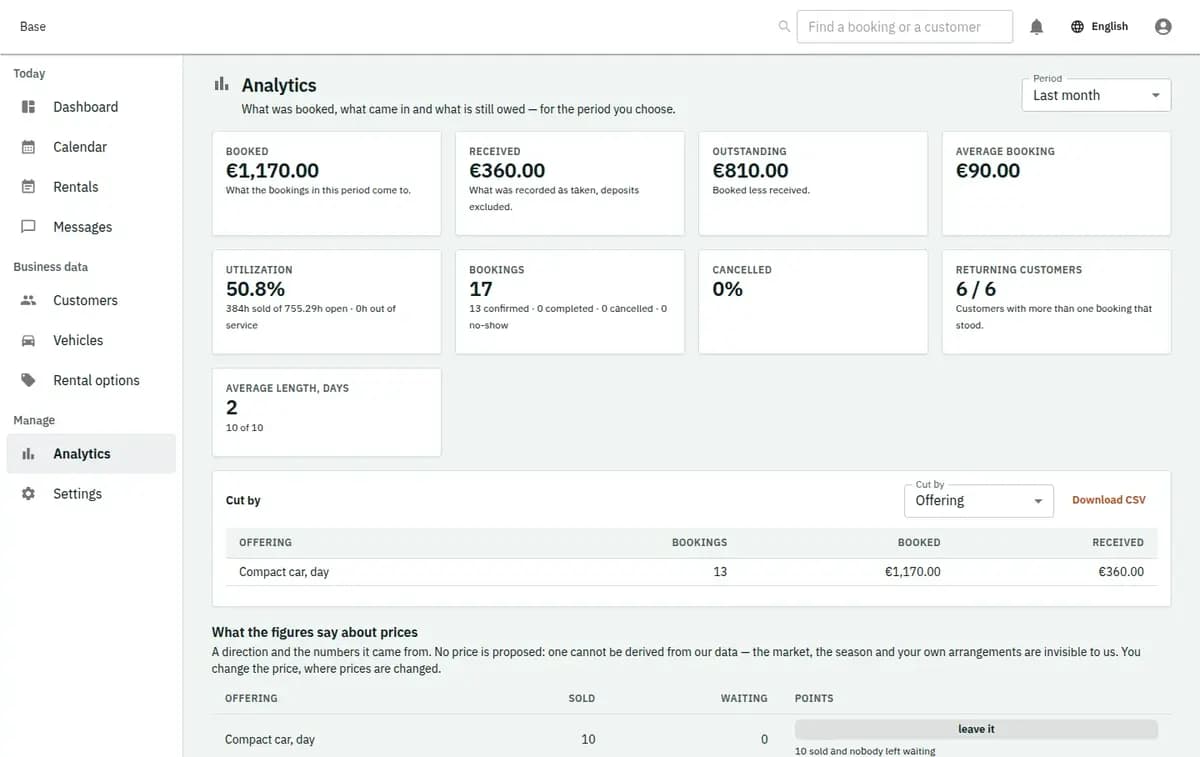Click the globe language icon
The image size is (1200, 757).
click(x=1077, y=27)
